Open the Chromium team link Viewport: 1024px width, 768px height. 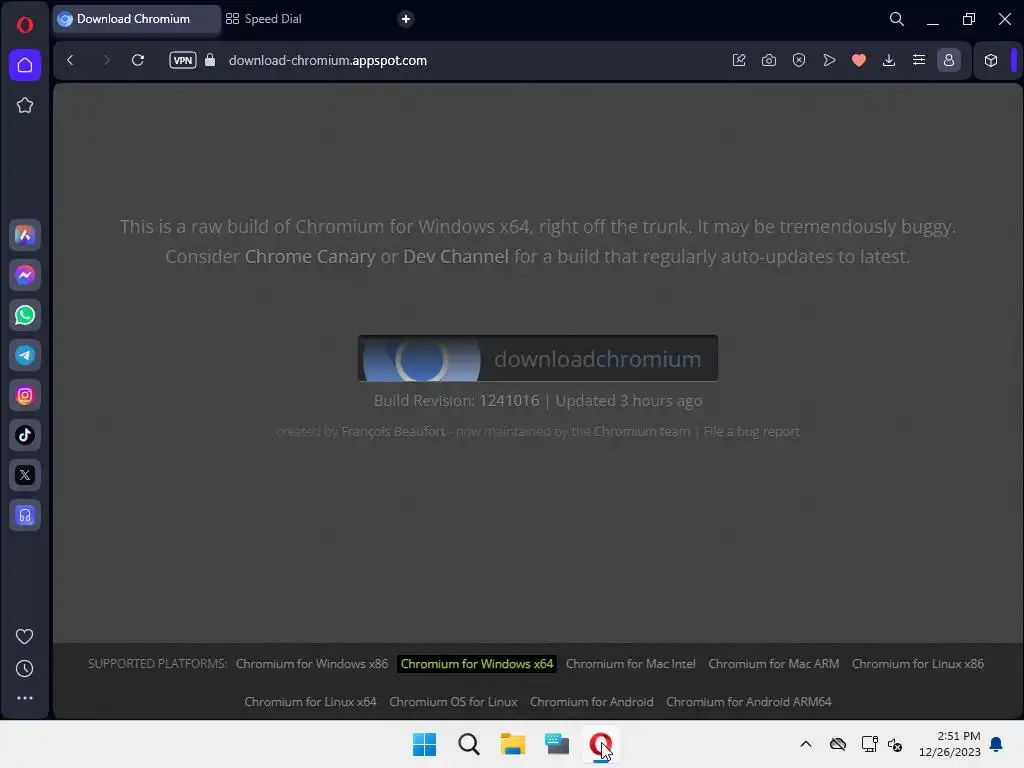click(642, 432)
